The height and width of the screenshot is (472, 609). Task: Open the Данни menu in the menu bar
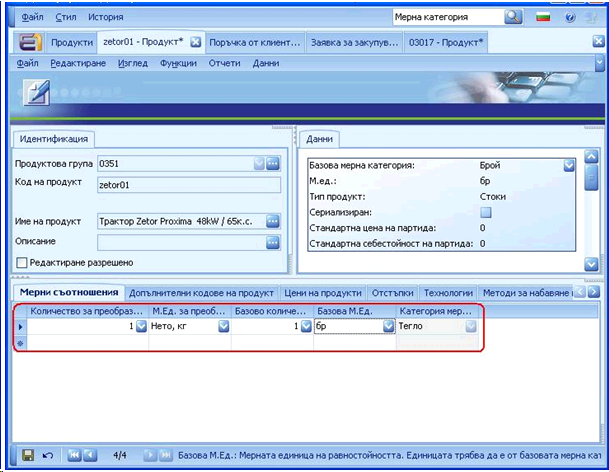click(x=266, y=63)
